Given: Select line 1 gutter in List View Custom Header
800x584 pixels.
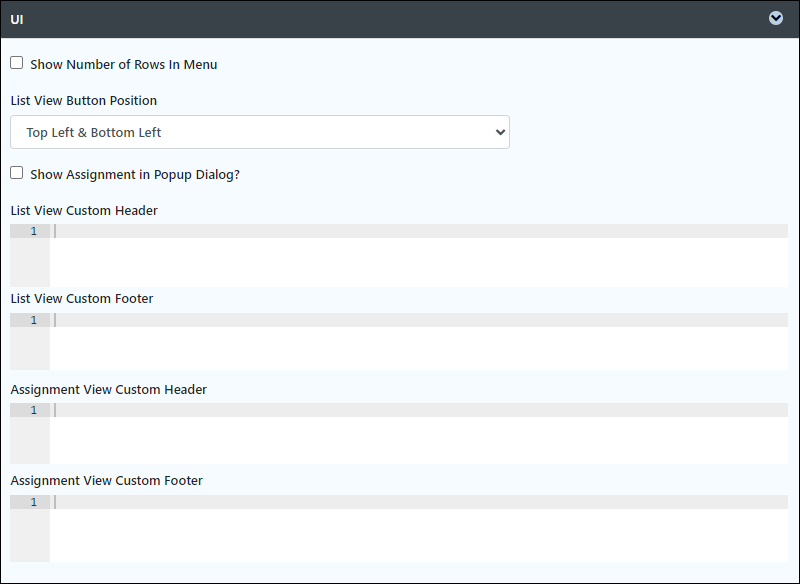Looking at the screenshot, I should click(x=30, y=231).
